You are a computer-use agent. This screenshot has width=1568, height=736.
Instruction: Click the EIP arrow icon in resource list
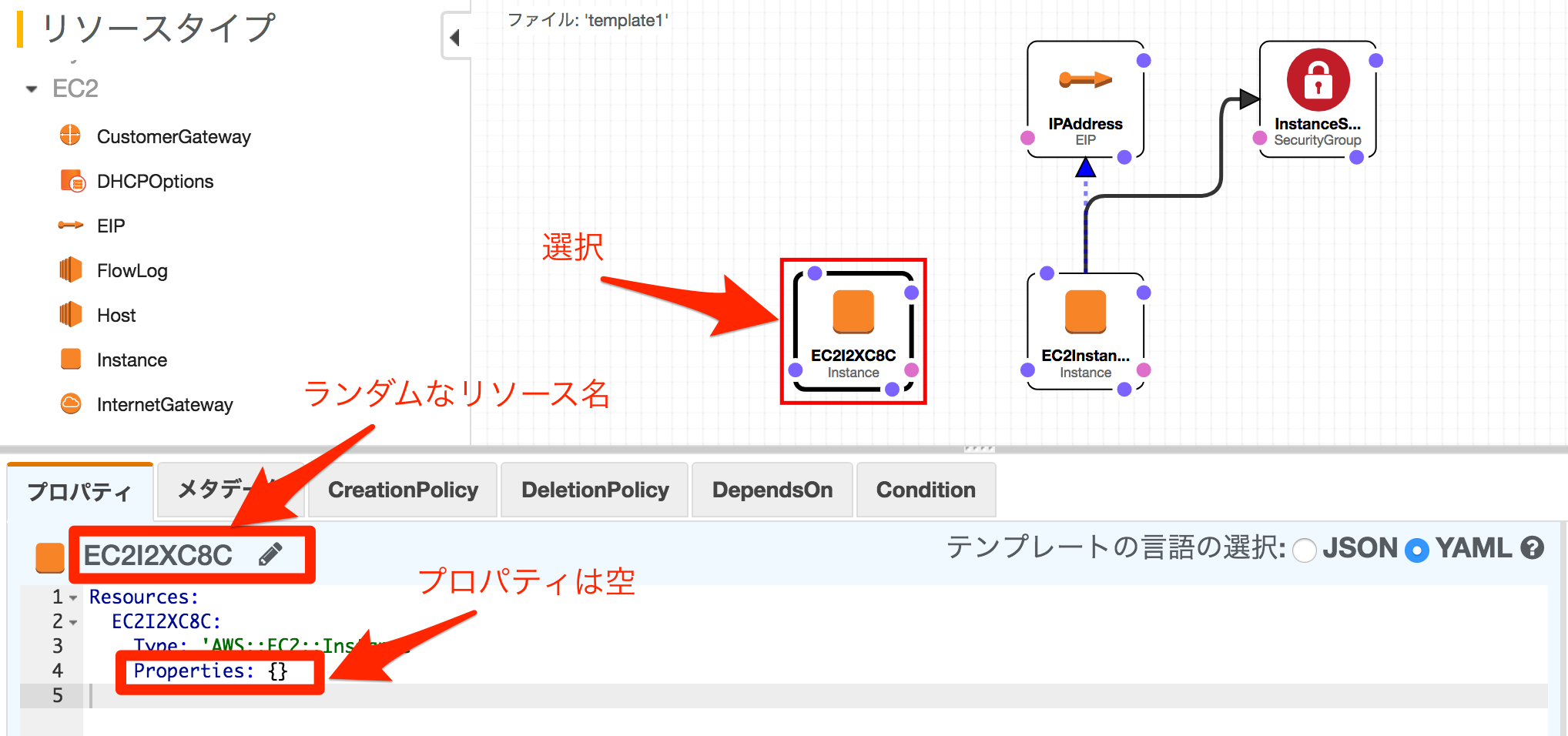click(71, 226)
